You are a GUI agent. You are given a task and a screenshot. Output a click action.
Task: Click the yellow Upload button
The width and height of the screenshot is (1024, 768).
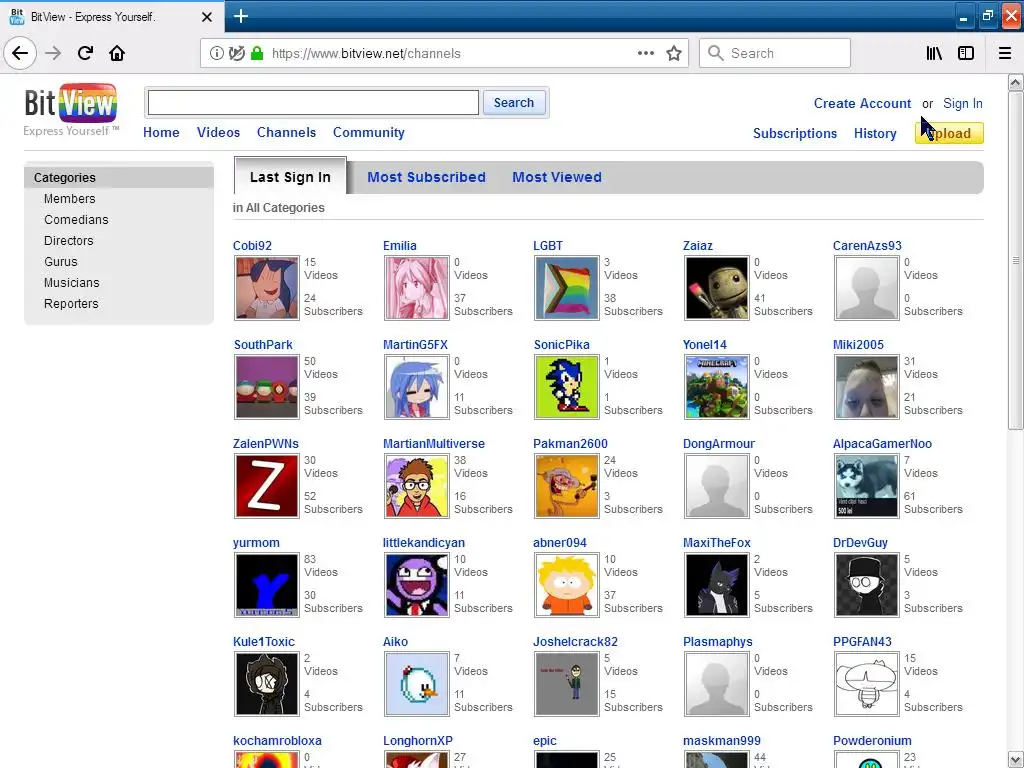pyautogui.click(x=949, y=133)
